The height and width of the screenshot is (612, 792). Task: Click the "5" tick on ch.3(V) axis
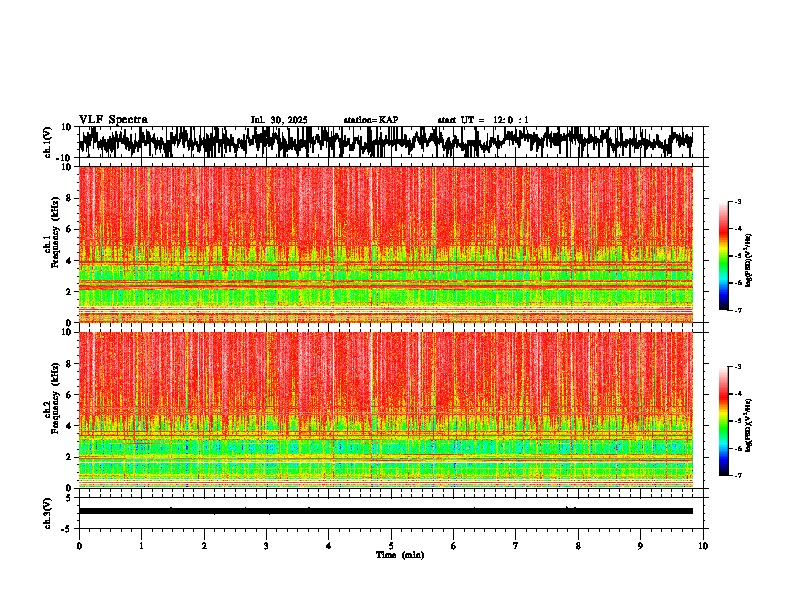(x=69, y=498)
